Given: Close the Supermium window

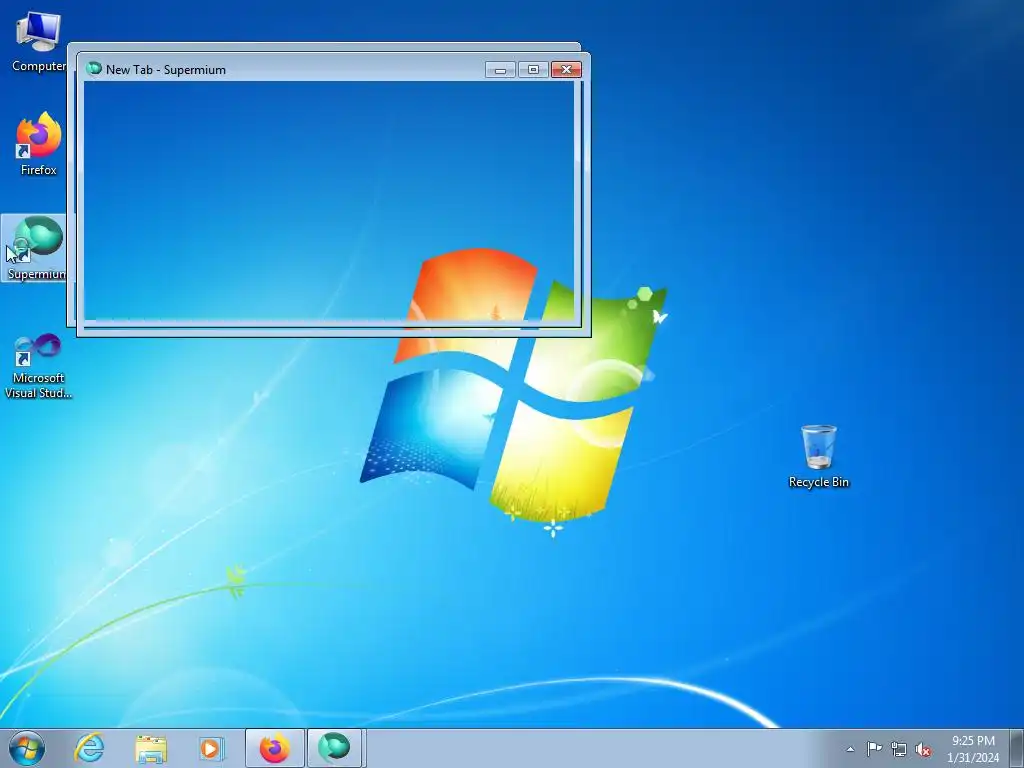Looking at the screenshot, I should coord(566,69).
